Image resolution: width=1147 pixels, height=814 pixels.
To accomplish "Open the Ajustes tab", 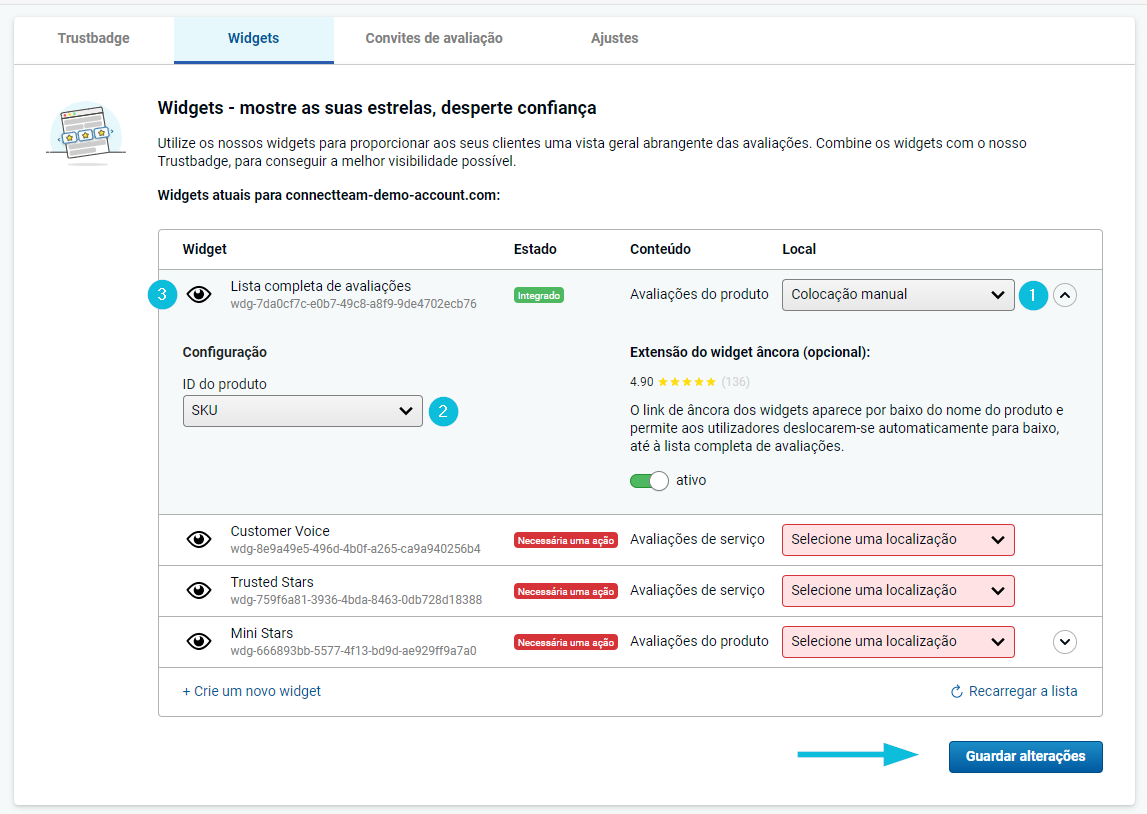I will pos(614,39).
